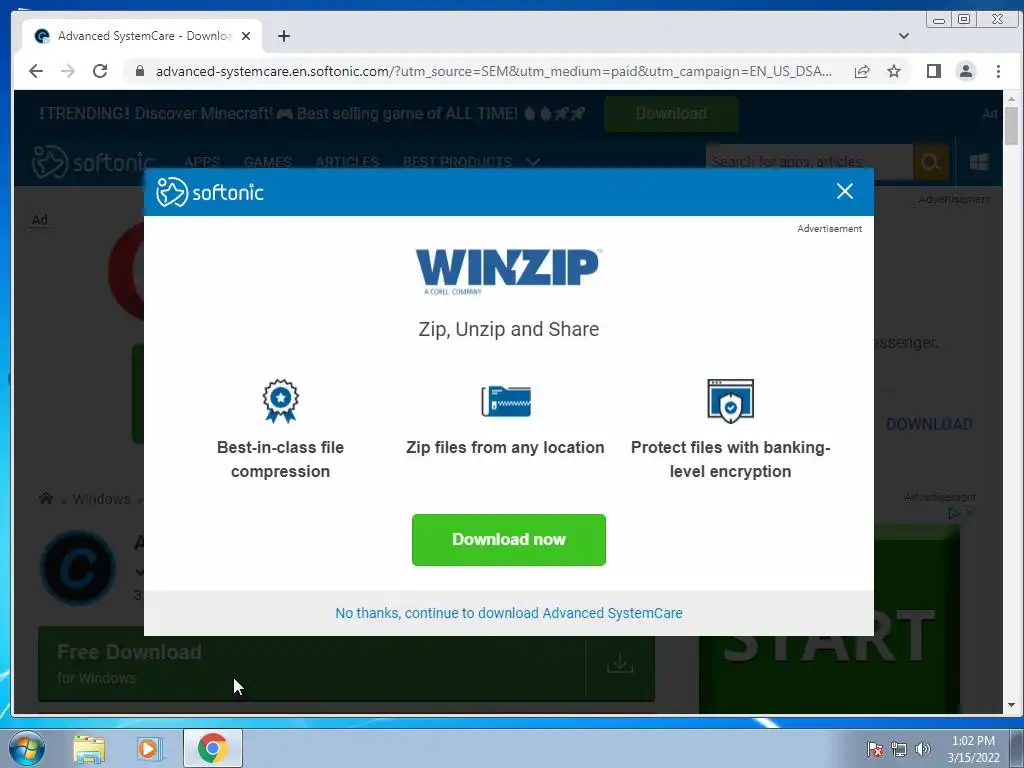Click the Windows platform icon in header
Screen dimensions: 1024x768
978,162
